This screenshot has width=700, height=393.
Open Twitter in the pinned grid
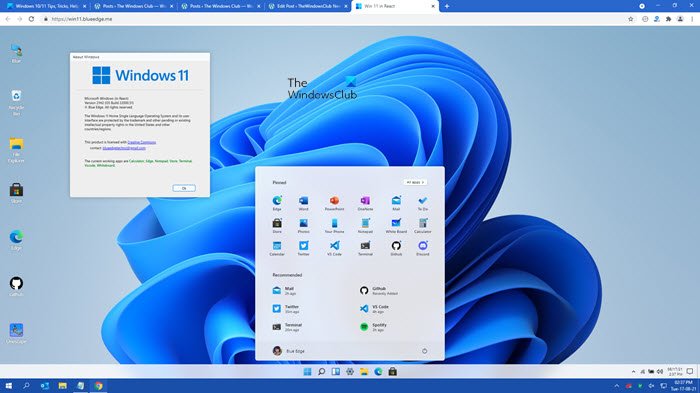coord(304,248)
